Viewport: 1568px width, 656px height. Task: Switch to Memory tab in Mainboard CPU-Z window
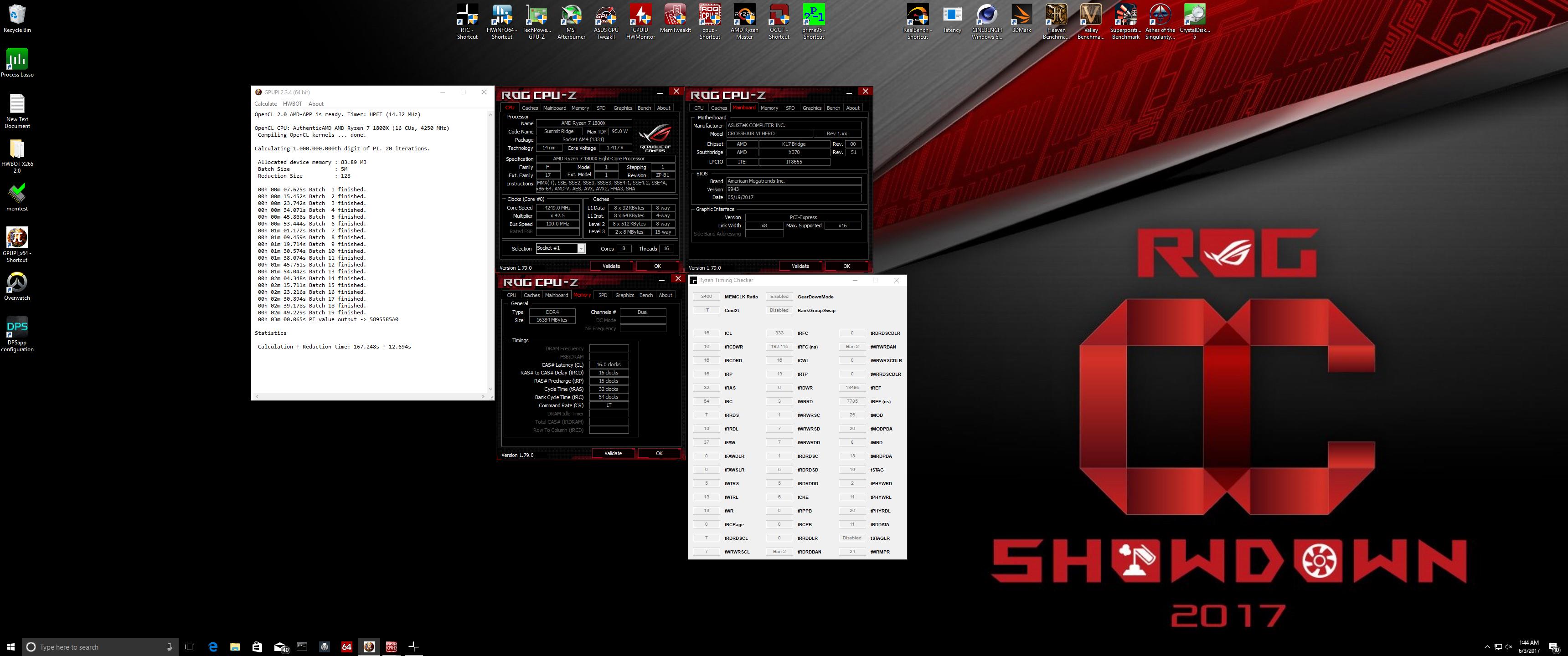(x=769, y=108)
